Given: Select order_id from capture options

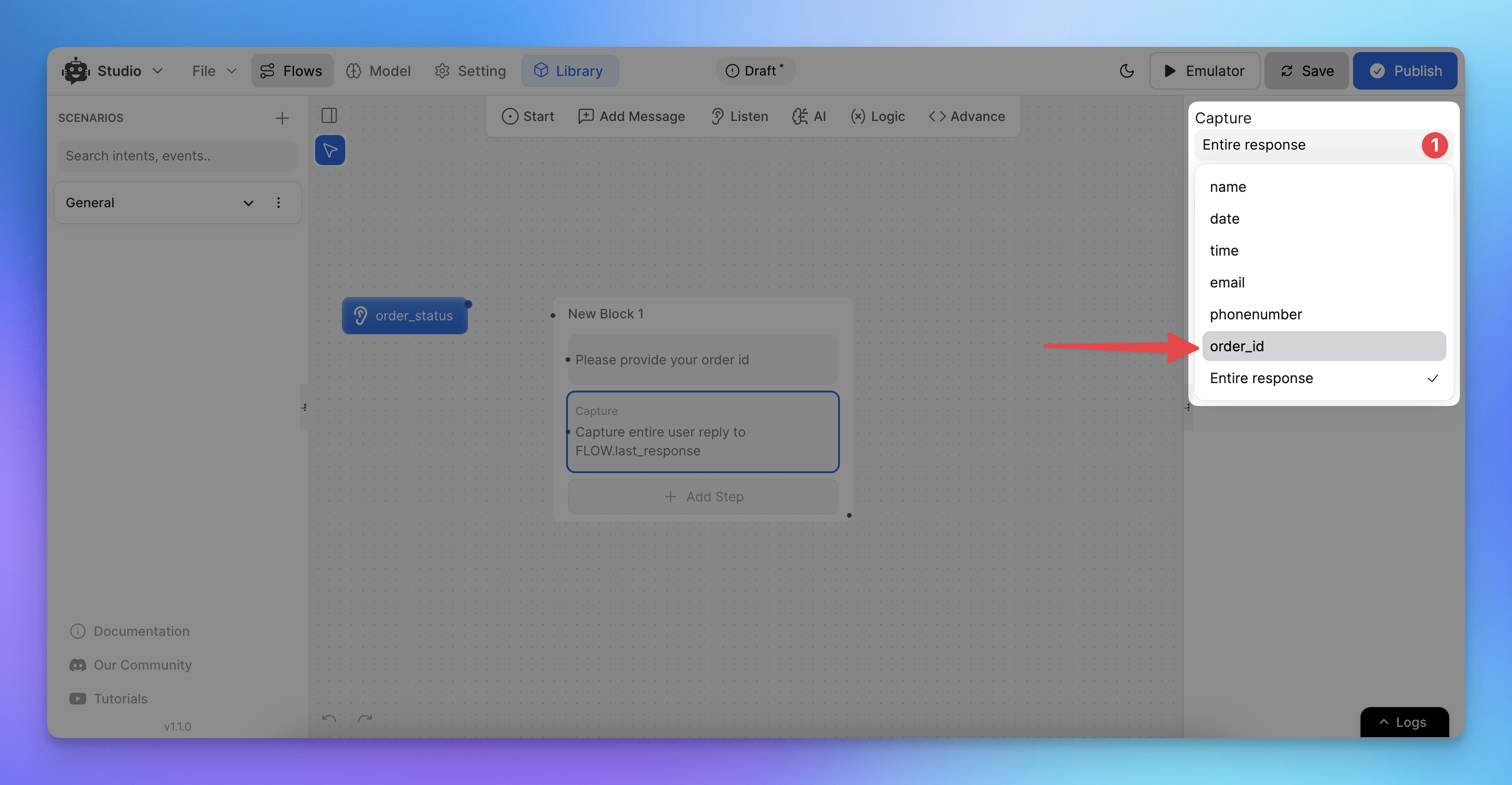Looking at the screenshot, I should pyautogui.click(x=1323, y=346).
